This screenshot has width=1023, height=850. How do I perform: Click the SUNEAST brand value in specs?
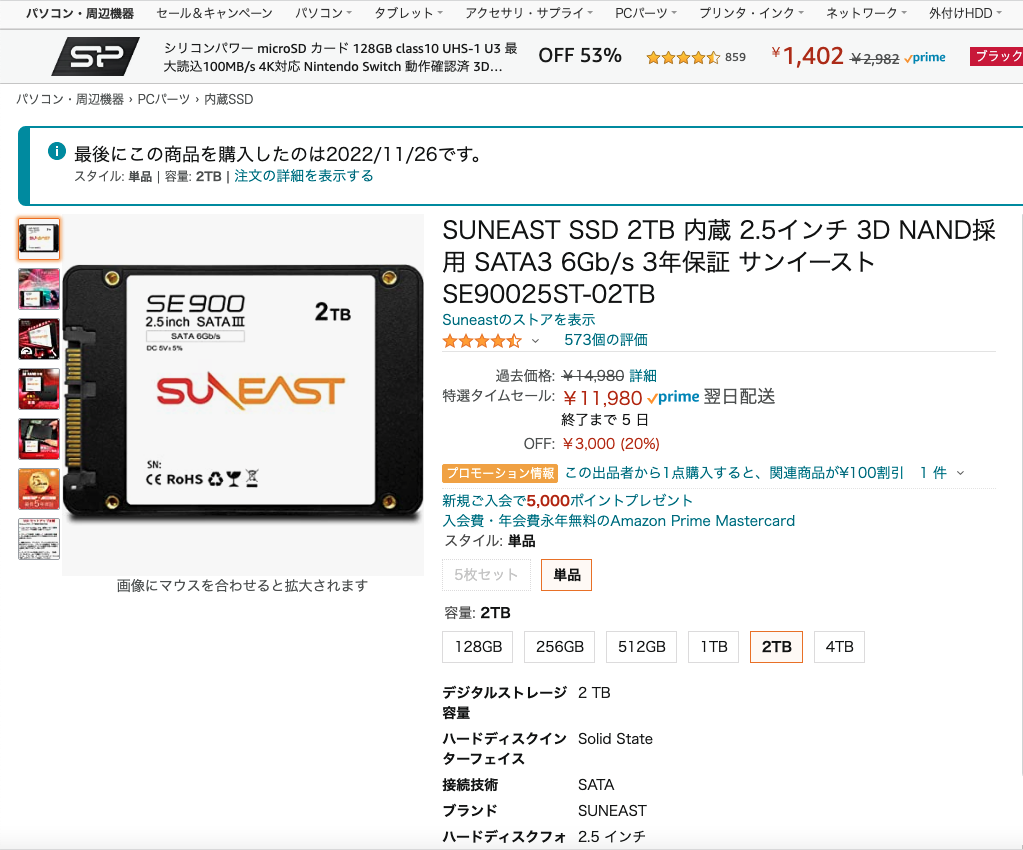(612, 811)
